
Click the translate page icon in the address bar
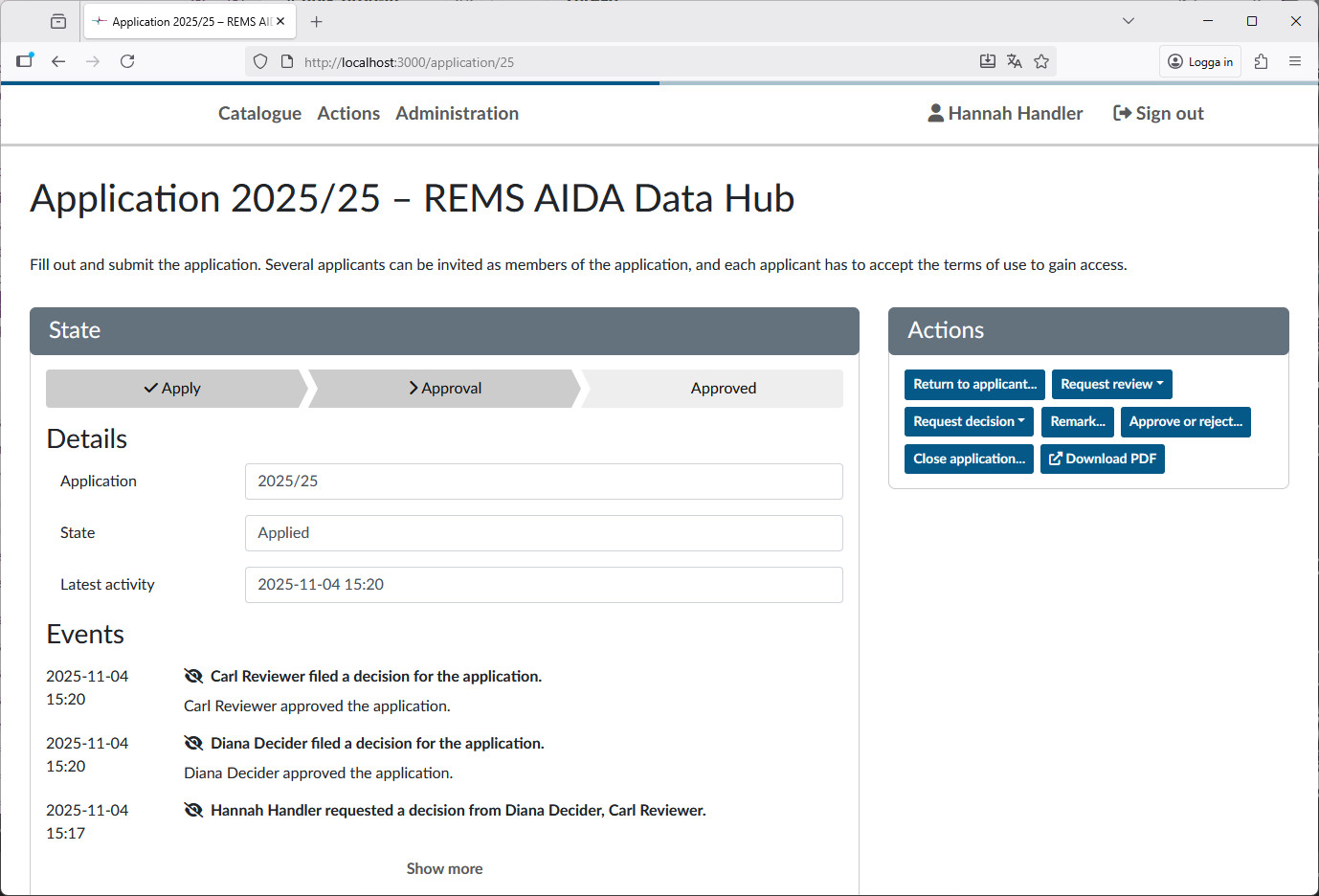click(x=1015, y=60)
